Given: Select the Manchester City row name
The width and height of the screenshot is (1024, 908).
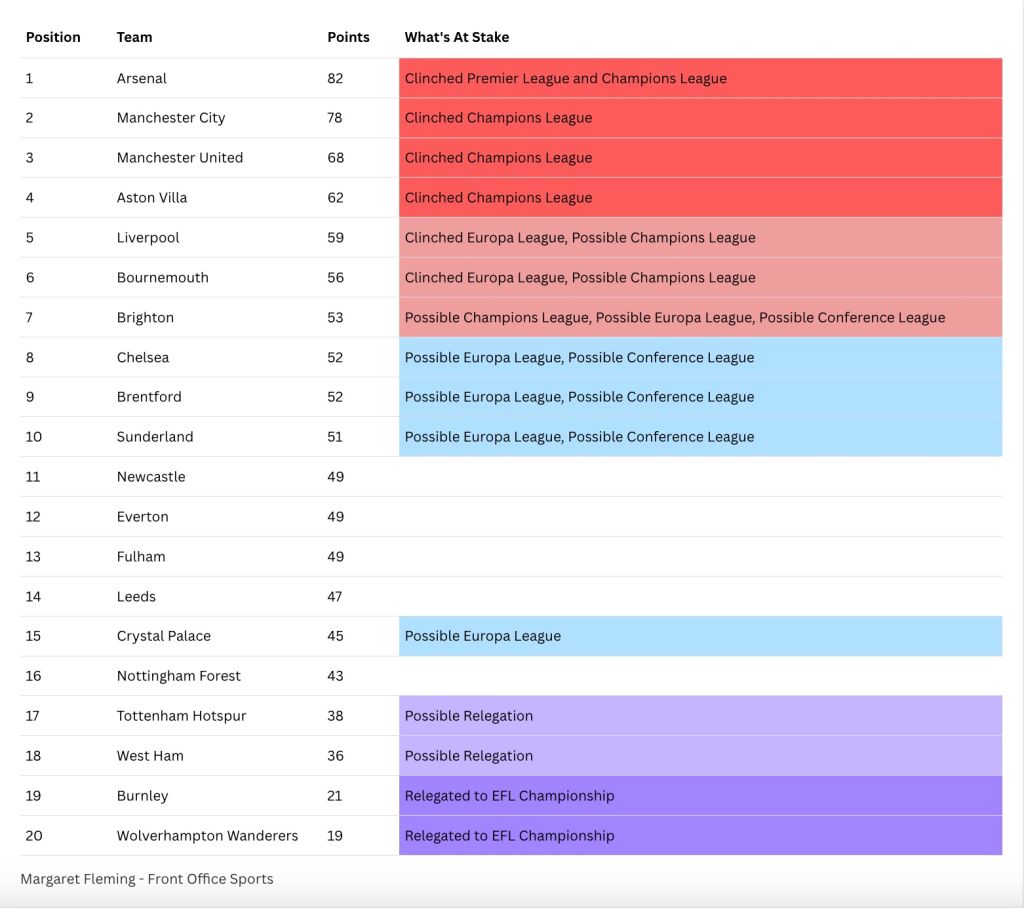Looking at the screenshot, I should click(171, 118).
